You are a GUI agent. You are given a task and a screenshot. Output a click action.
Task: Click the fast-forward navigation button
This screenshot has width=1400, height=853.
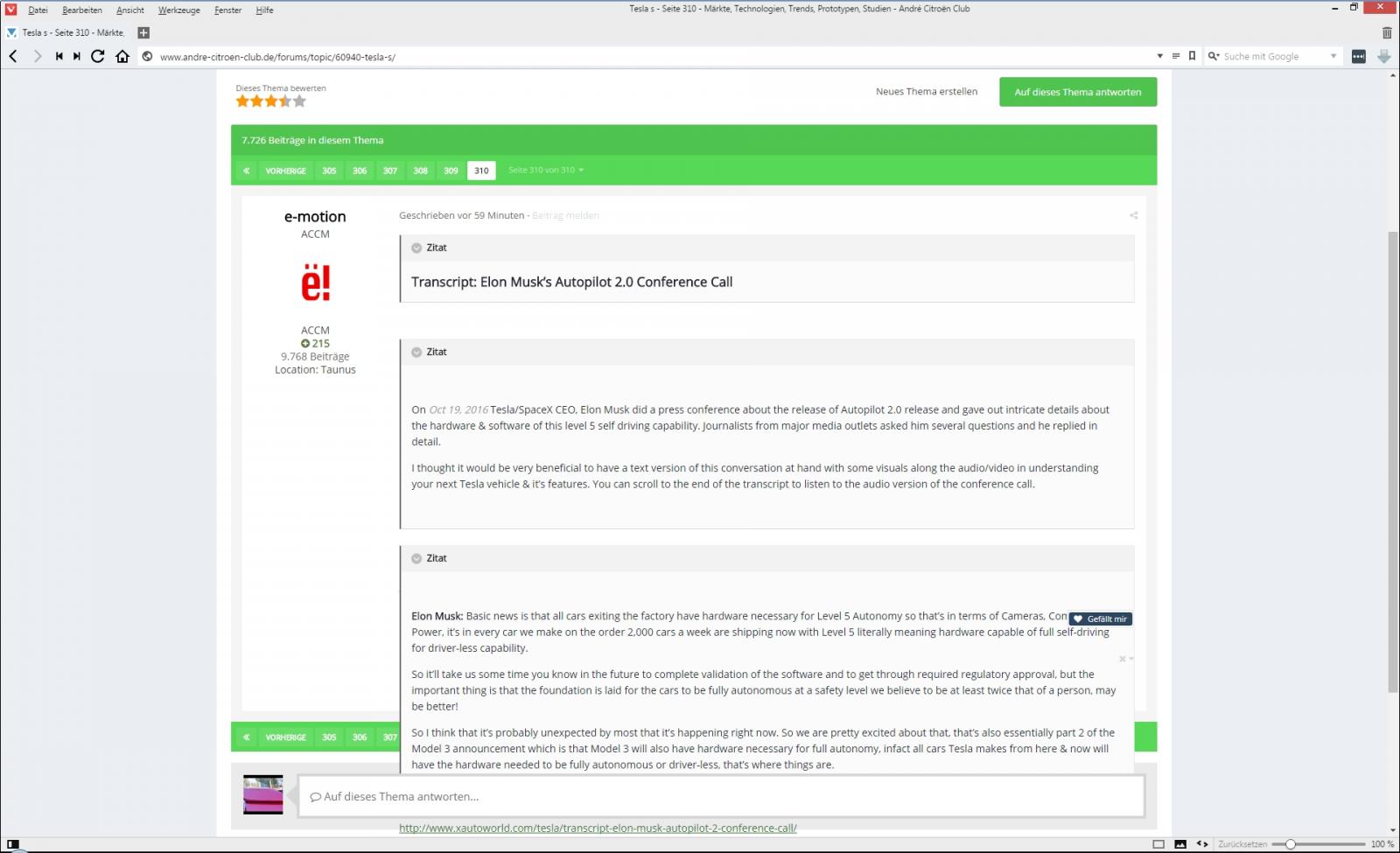point(77,56)
